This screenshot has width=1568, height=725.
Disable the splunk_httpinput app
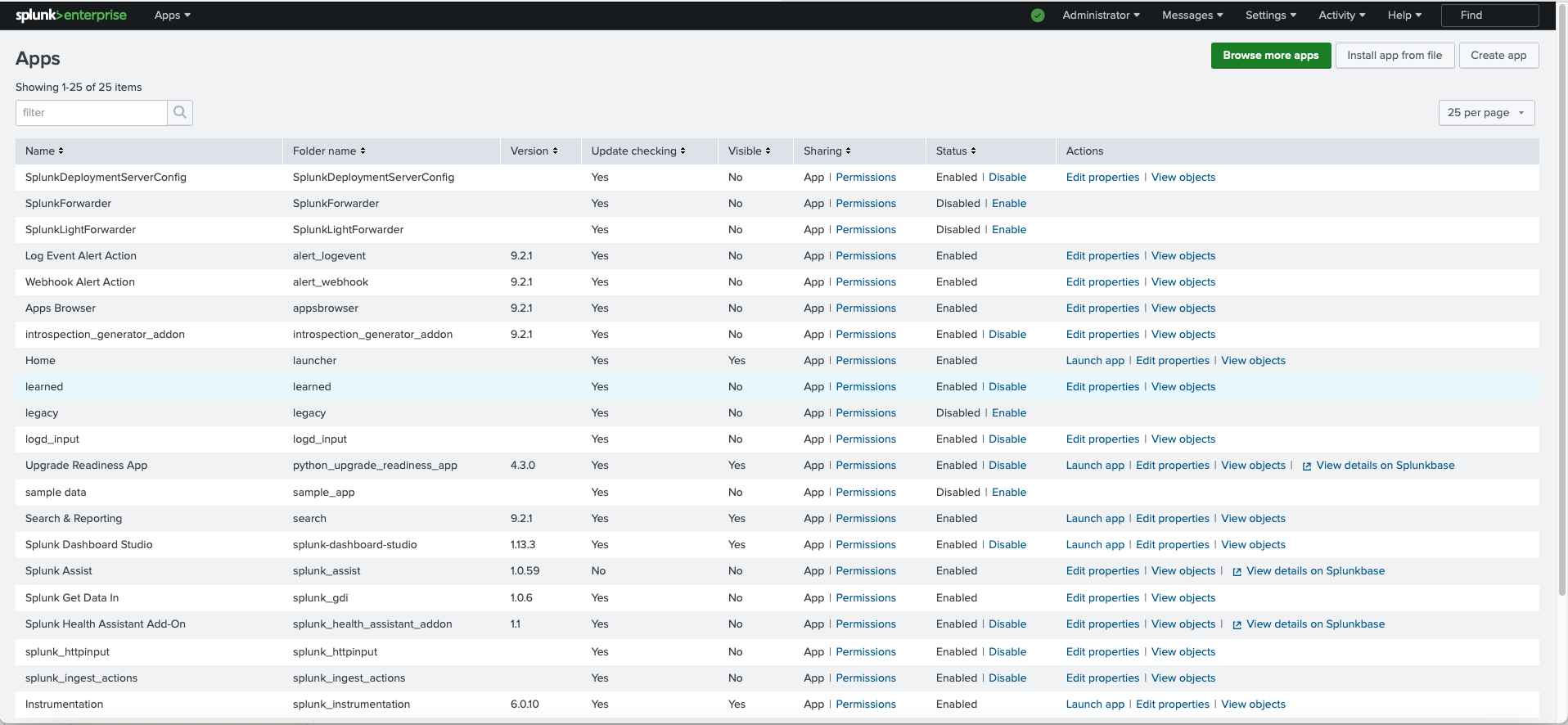click(x=1007, y=652)
